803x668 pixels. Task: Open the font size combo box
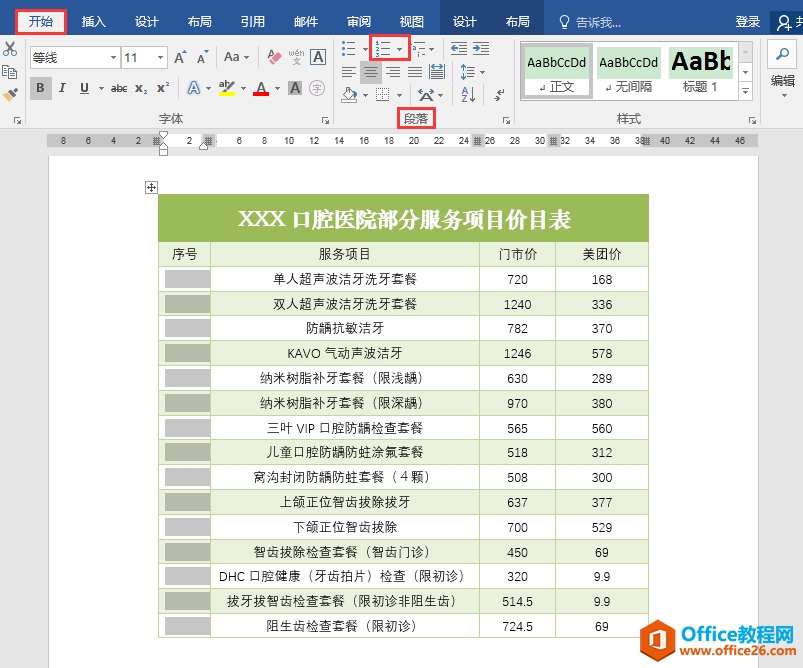pos(145,57)
